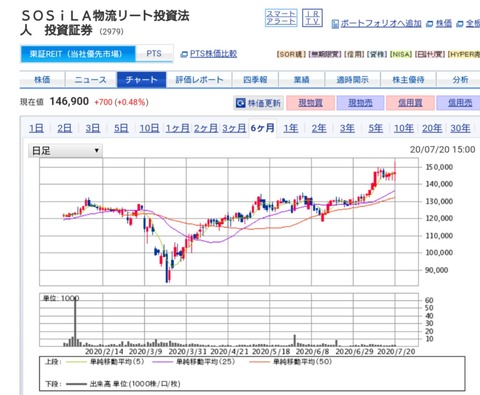480x395 pixels.
Task: Click the 単純移動平均(5) legend entry
Action: (x=117, y=362)
